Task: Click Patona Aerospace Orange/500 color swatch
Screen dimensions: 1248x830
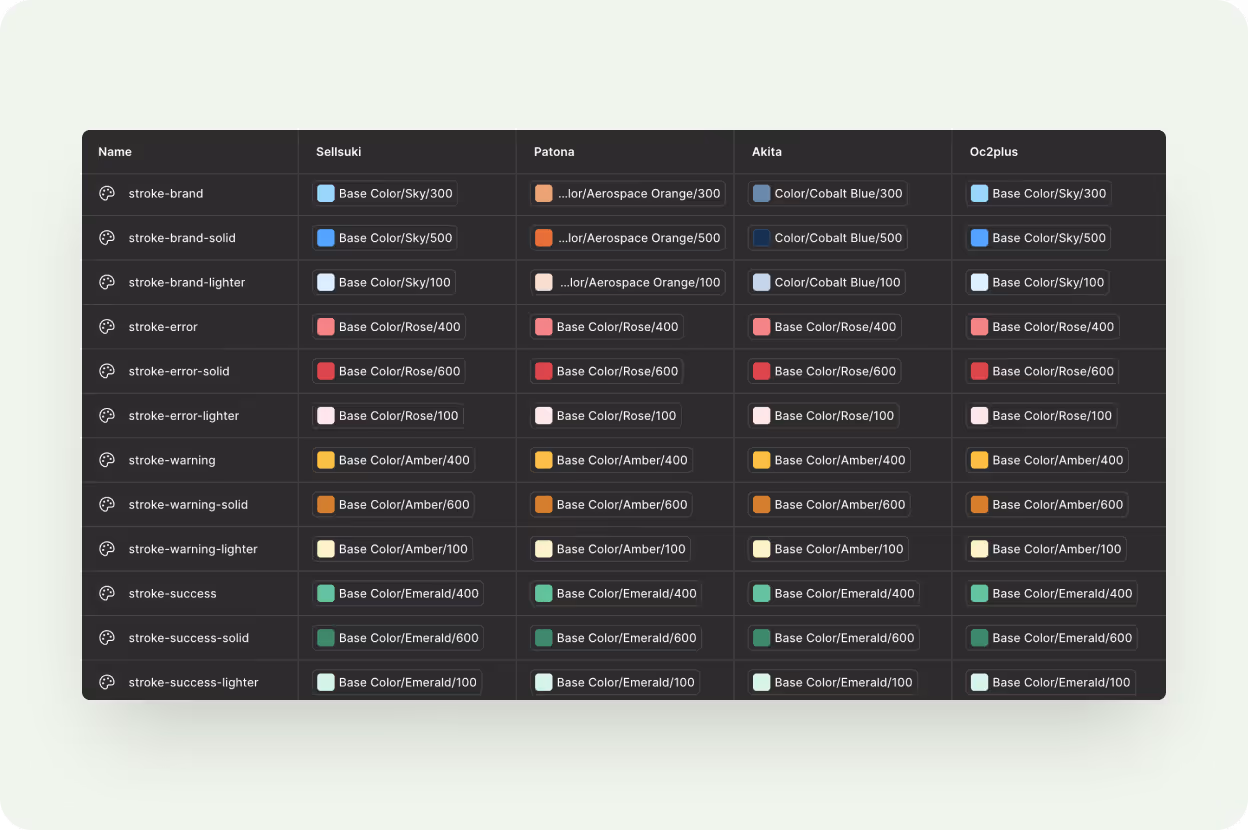Action: (544, 238)
